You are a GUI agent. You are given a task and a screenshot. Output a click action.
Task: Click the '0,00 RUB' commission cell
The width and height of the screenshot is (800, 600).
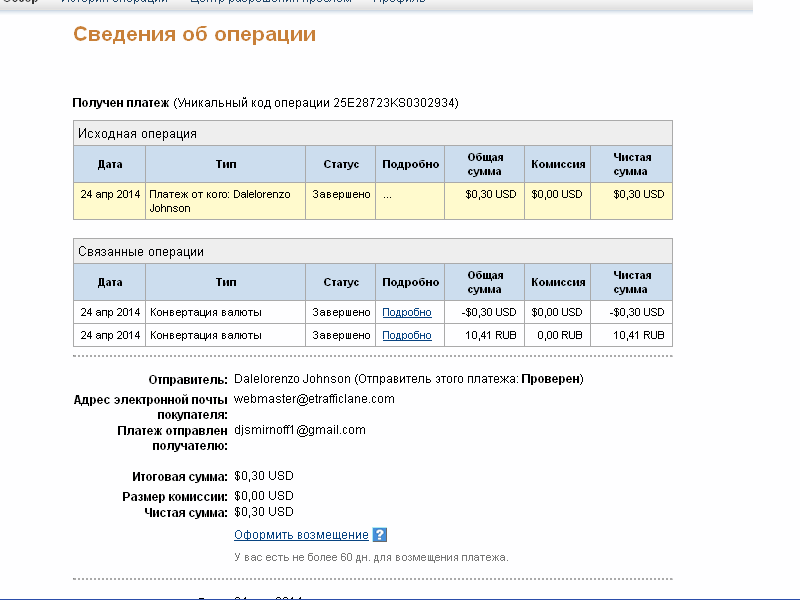tap(560, 335)
